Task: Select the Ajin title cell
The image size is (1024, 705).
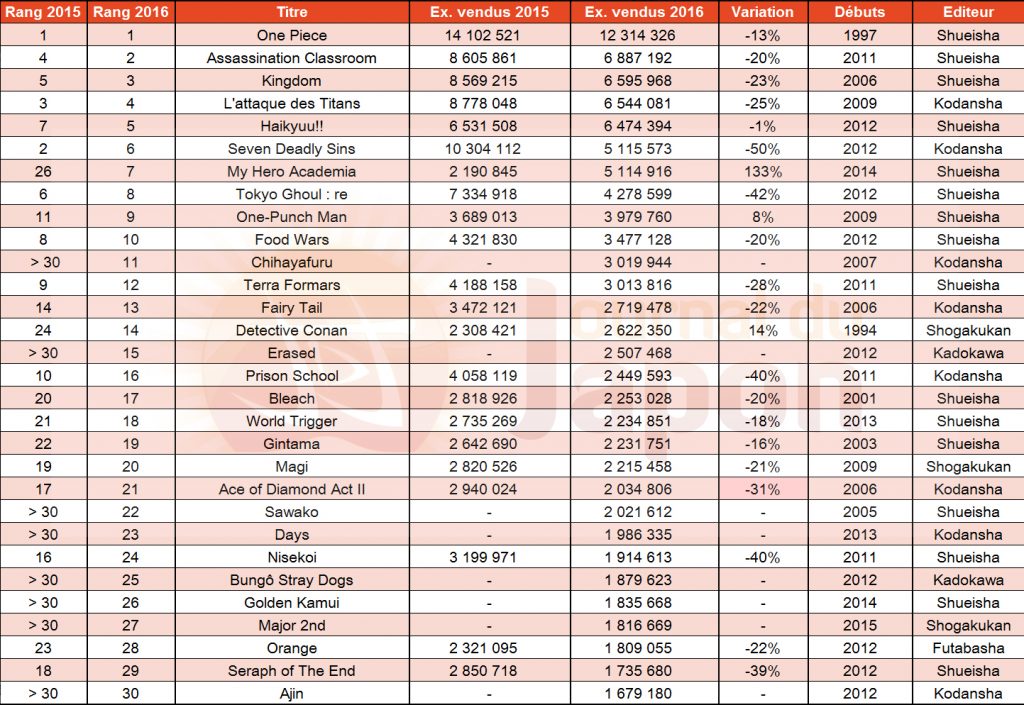Action: click(291, 693)
